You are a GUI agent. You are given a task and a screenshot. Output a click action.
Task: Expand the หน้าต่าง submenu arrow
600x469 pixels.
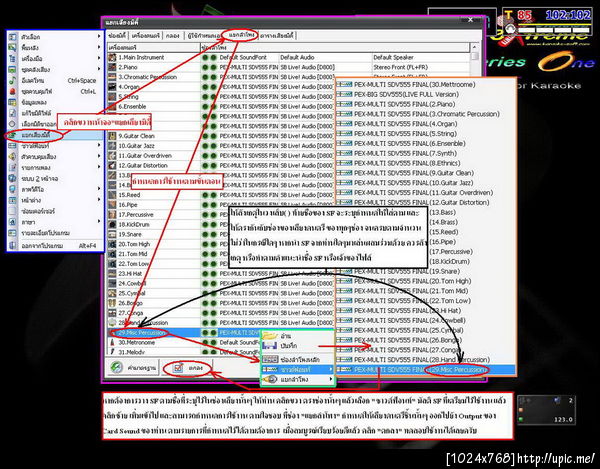coord(99,200)
